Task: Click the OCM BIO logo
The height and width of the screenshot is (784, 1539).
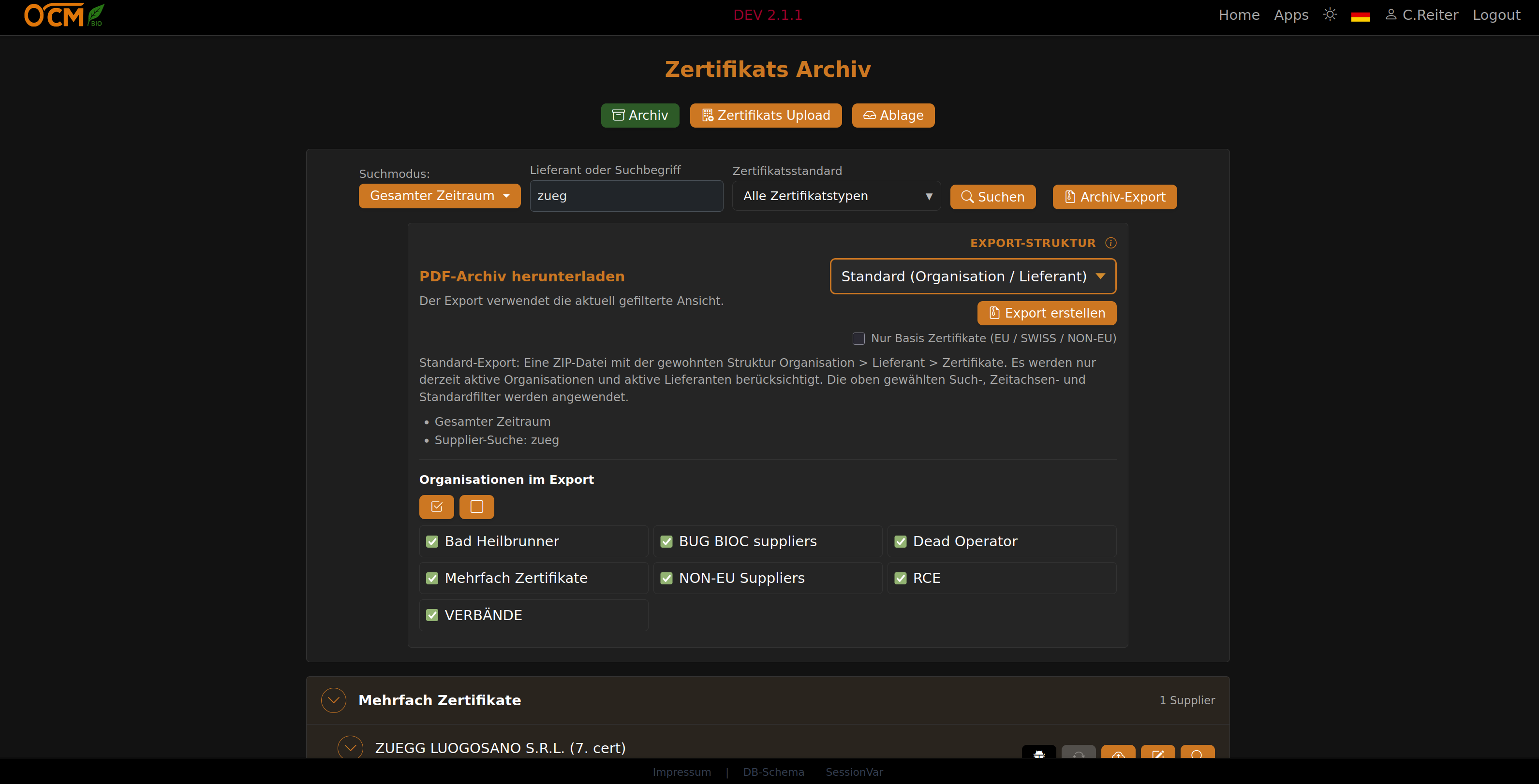Action: 64,15
